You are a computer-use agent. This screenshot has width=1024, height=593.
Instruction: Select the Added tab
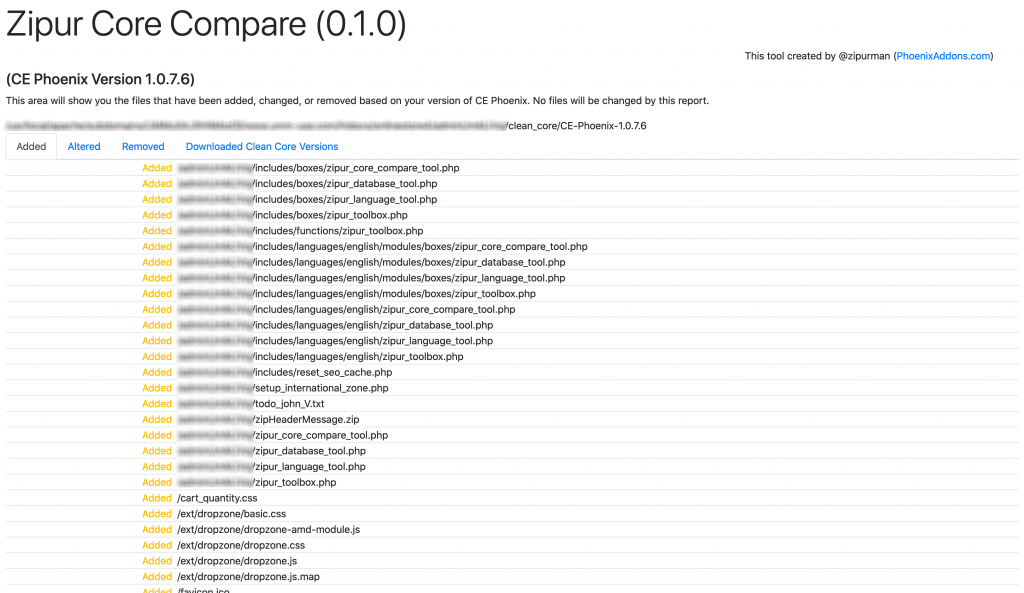click(x=31, y=146)
